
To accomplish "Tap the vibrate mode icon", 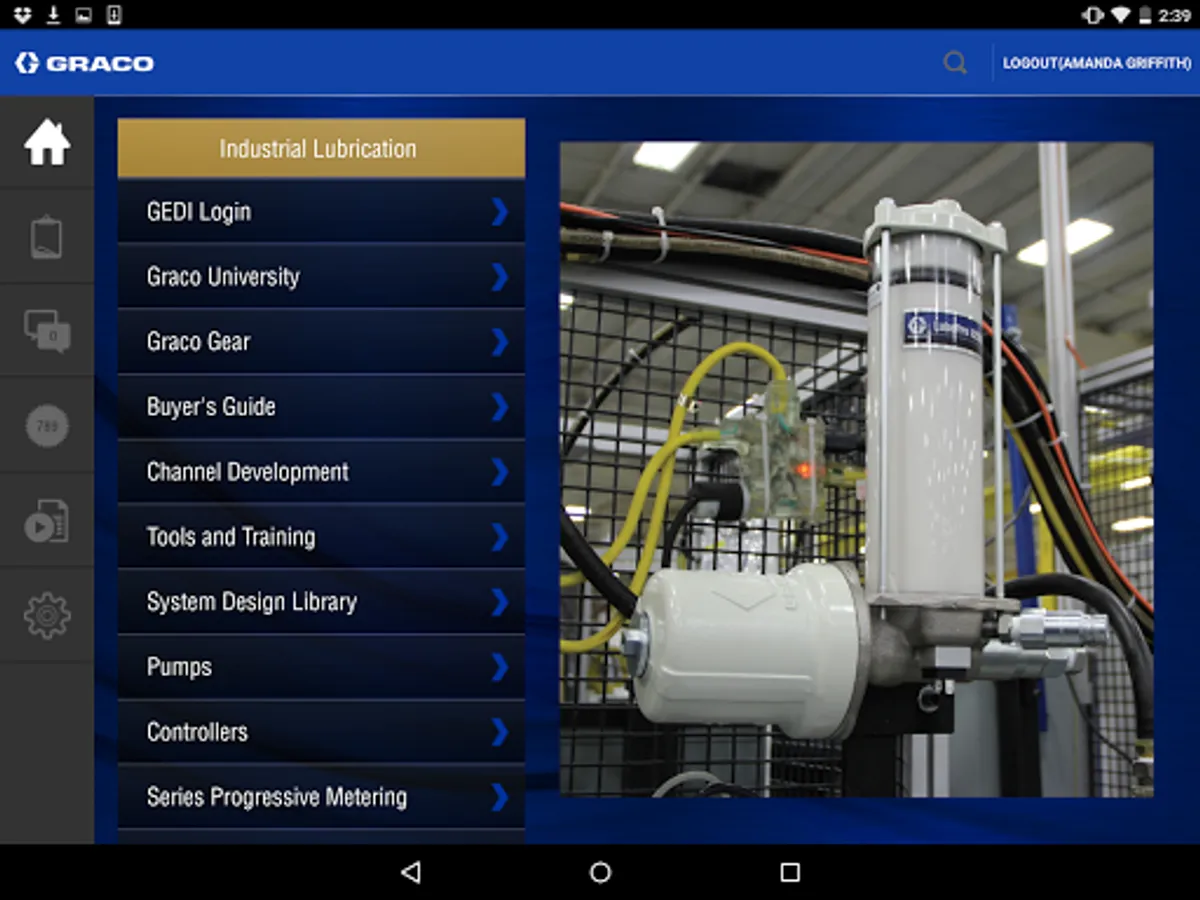I will point(1092,15).
